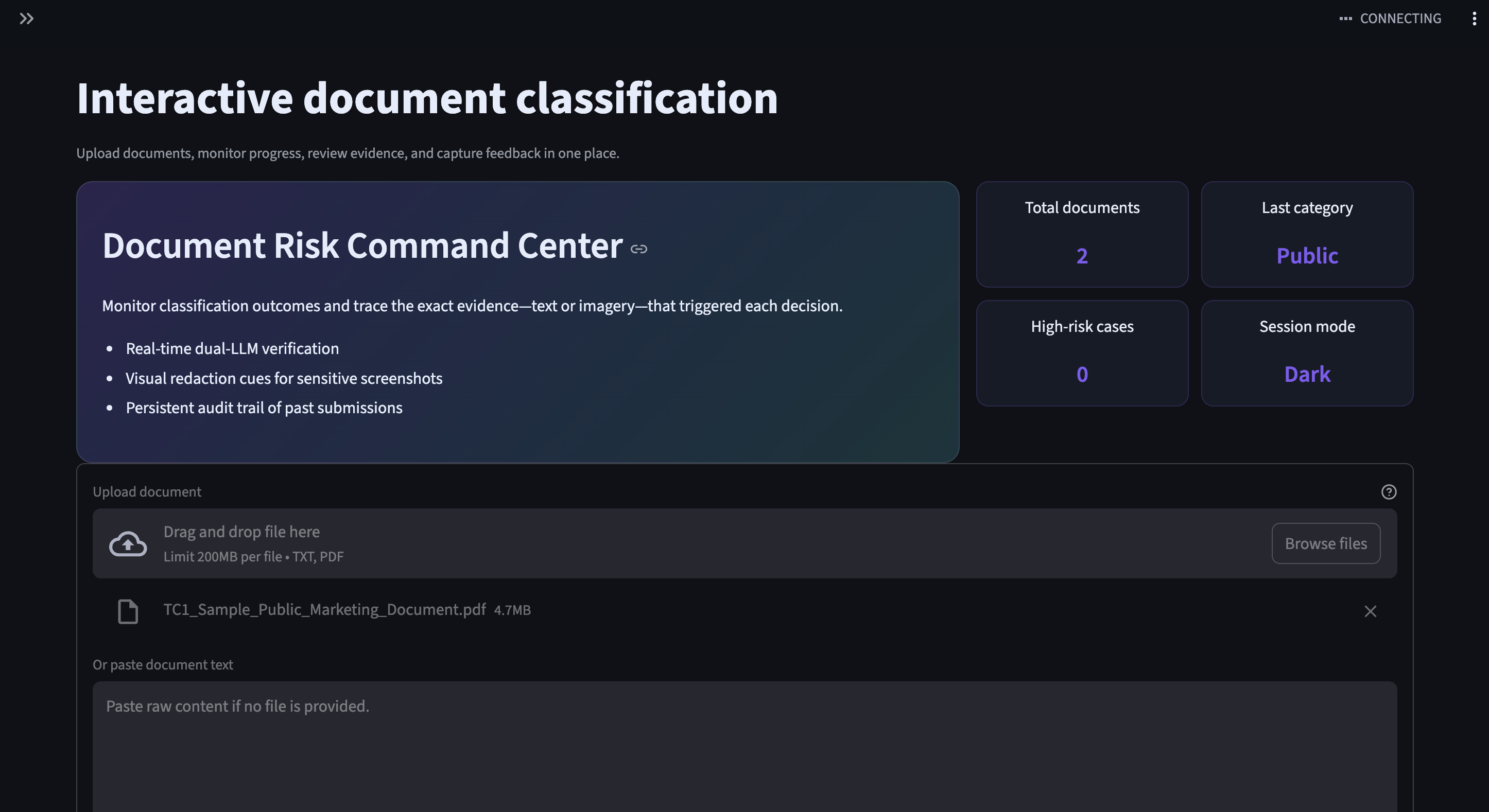The image size is (1489, 812).
Task: Click into the paste document text area
Action: pos(744,745)
